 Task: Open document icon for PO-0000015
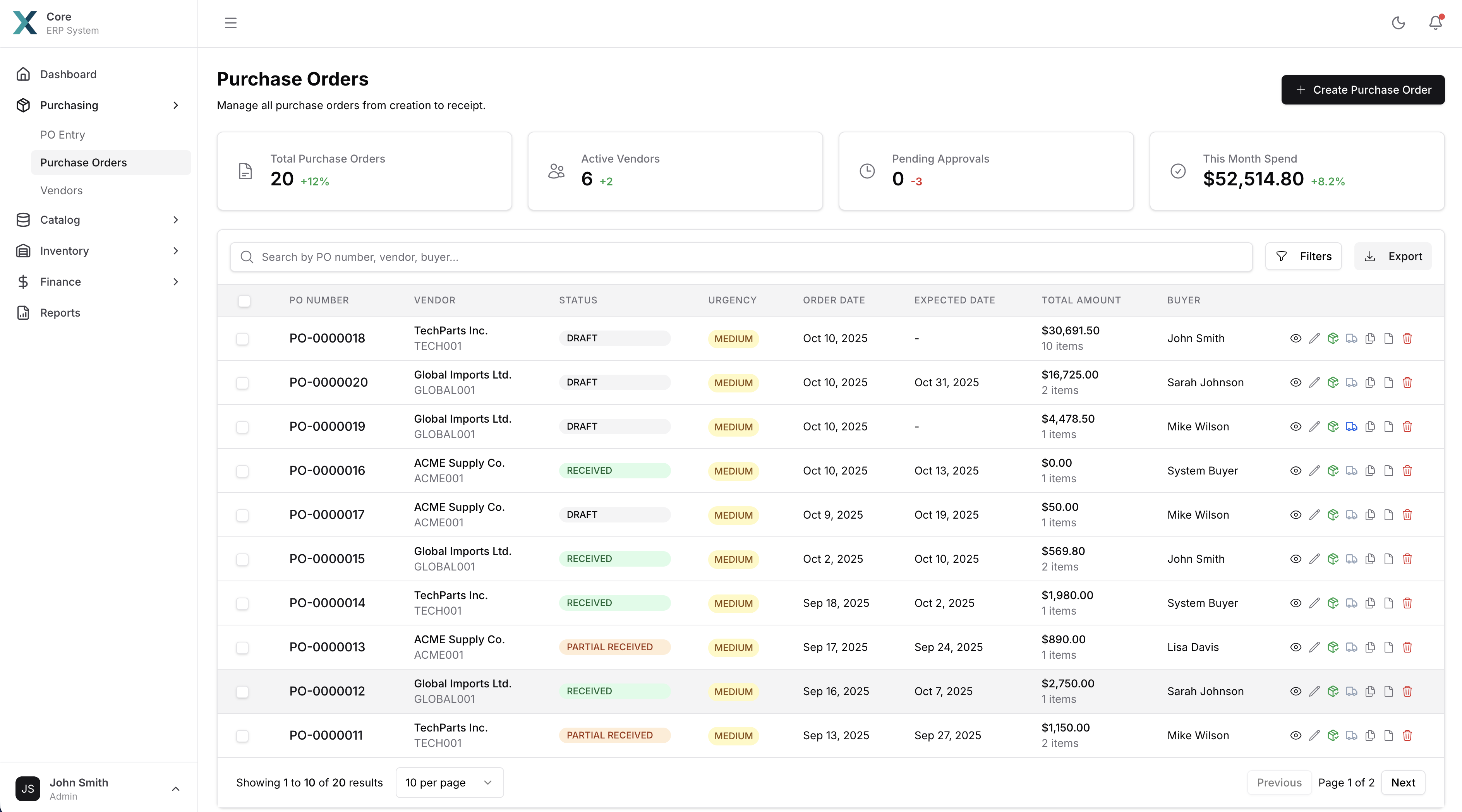[x=1389, y=559]
